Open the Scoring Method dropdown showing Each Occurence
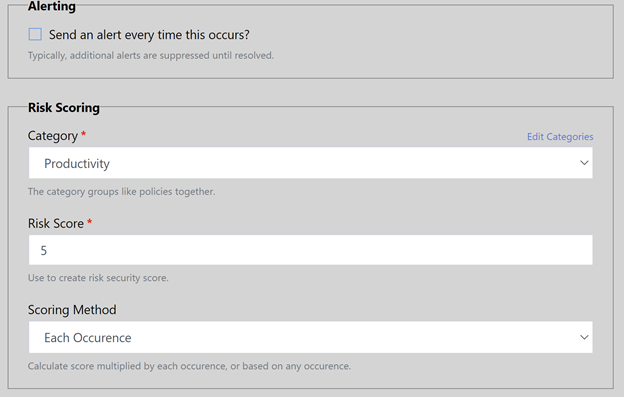 coord(310,337)
